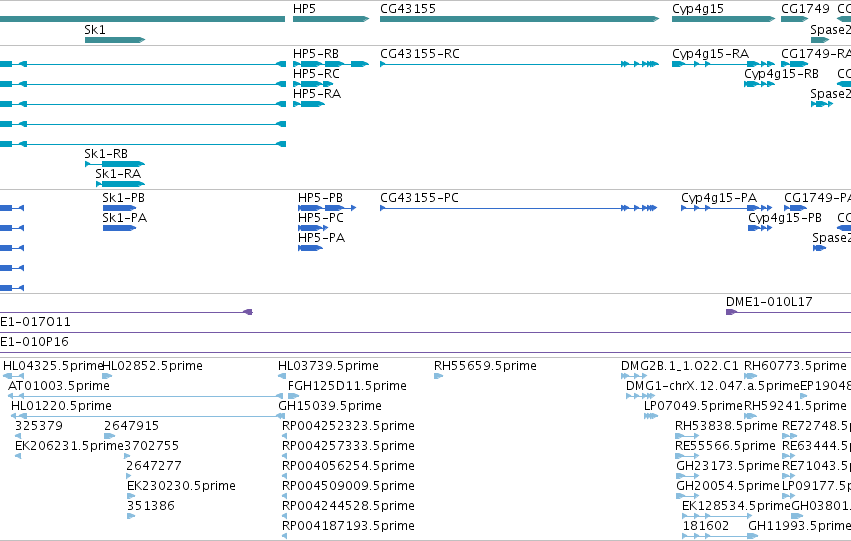Click the HP5-RB transcript label
Image resolution: width=851 pixels, height=541 pixels.
pyautogui.click(x=316, y=54)
